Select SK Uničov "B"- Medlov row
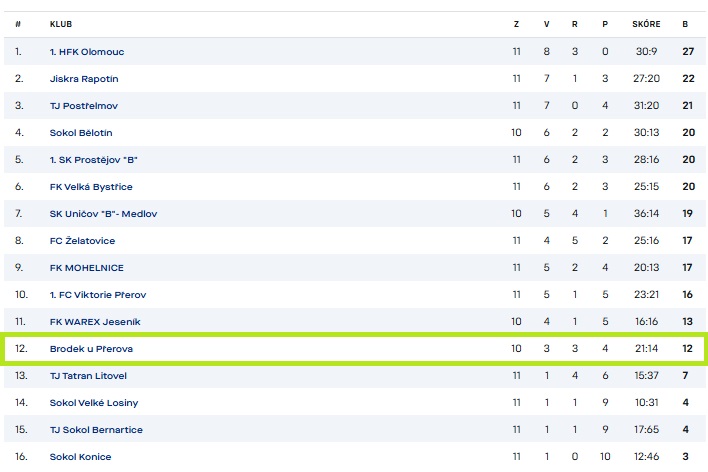Screen dimensions: 708x472 103,213
